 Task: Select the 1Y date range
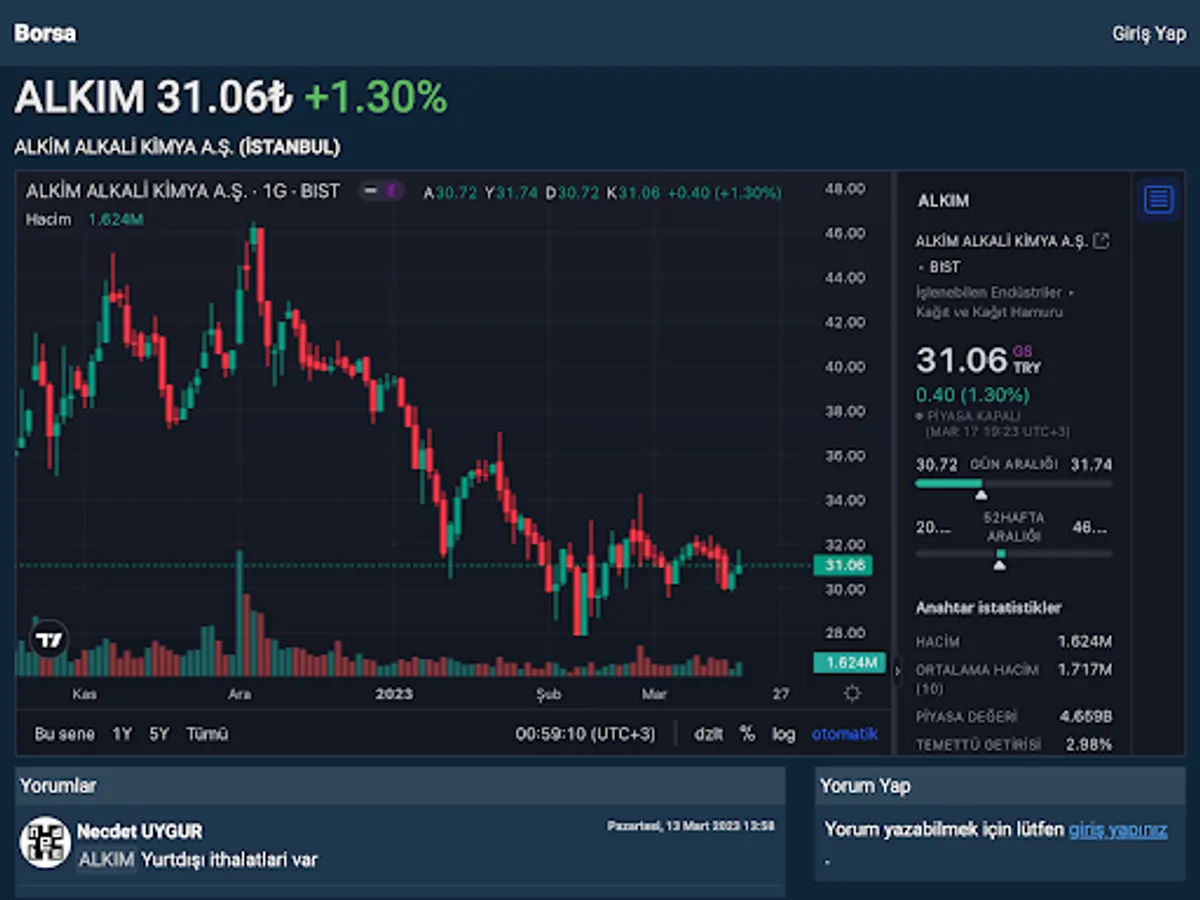click(122, 734)
